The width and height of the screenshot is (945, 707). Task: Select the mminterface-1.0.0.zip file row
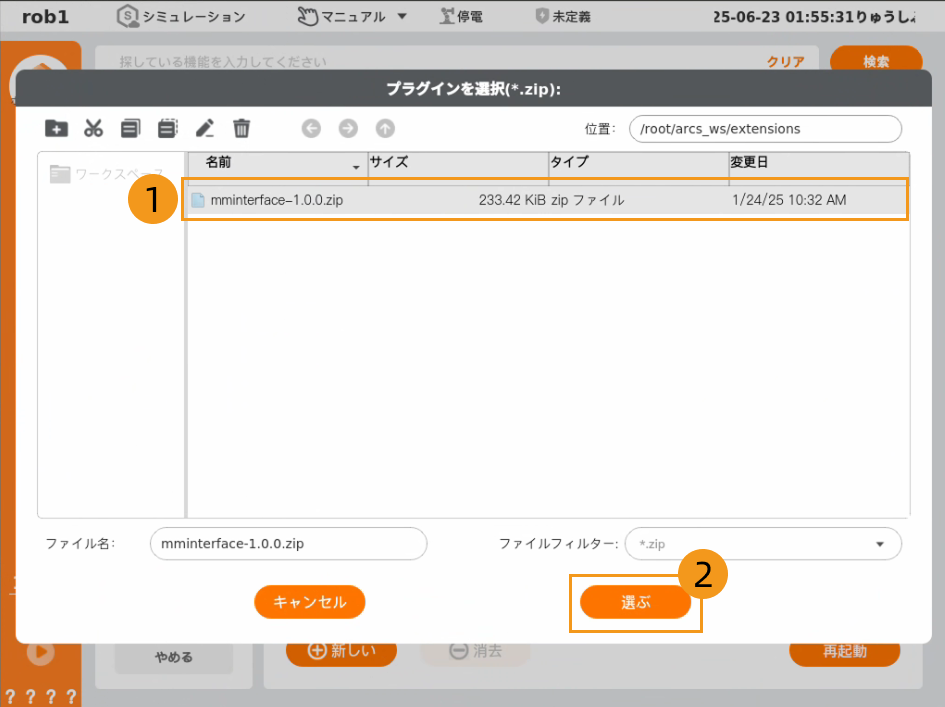(544, 200)
